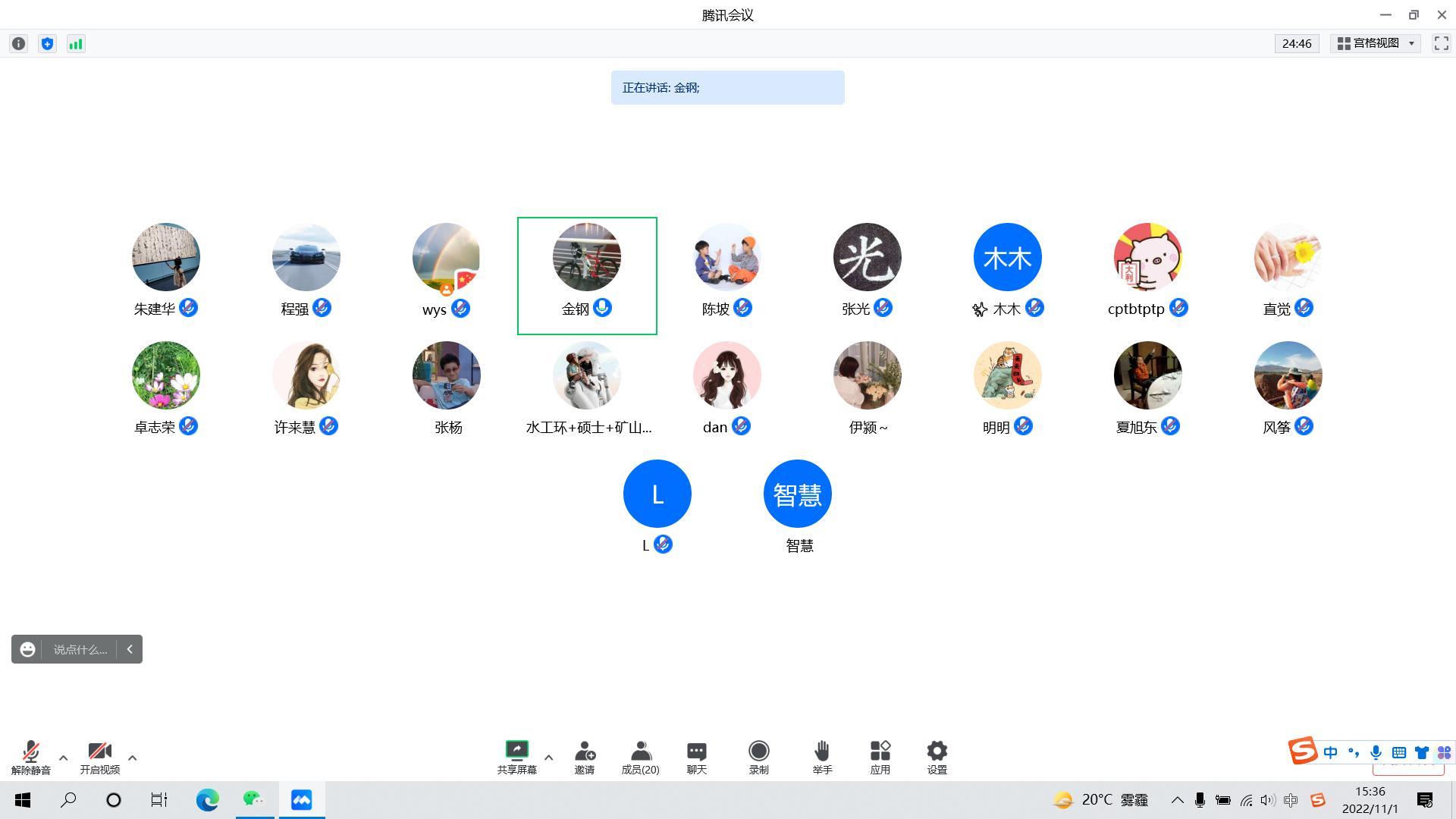Image resolution: width=1456 pixels, height=819 pixels.
Task: Unmute the microphone with 解除静音
Action: pyautogui.click(x=31, y=758)
